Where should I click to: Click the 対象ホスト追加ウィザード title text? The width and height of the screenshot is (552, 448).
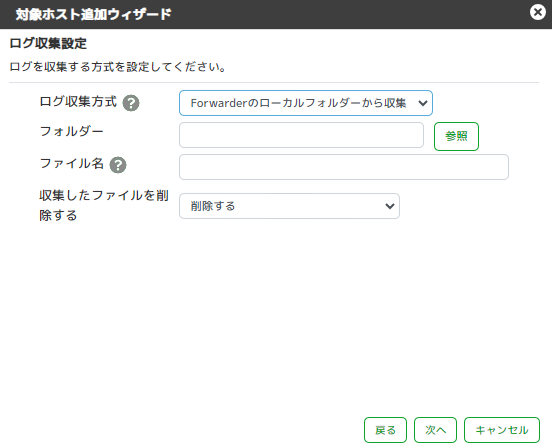pyautogui.click(x=93, y=14)
